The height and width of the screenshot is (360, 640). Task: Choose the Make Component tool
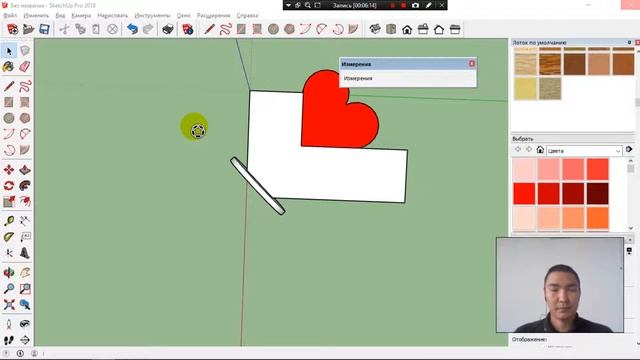[25, 51]
